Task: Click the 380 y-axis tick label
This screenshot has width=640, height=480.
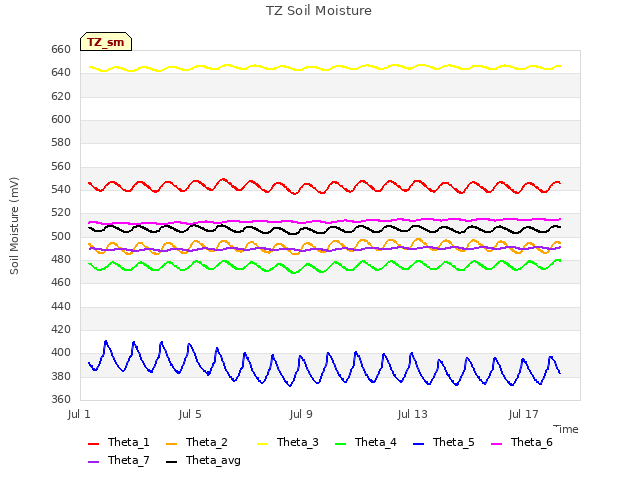Action: tap(61, 376)
